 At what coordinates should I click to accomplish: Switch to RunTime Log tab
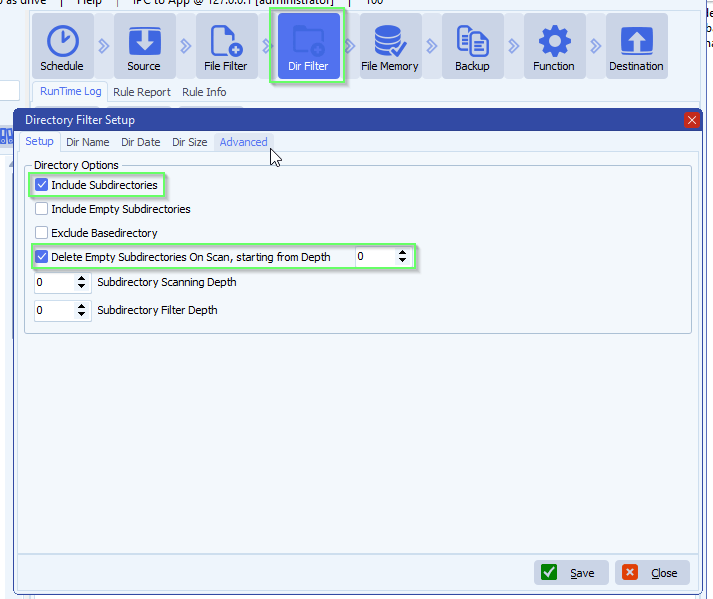coord(70,91)
